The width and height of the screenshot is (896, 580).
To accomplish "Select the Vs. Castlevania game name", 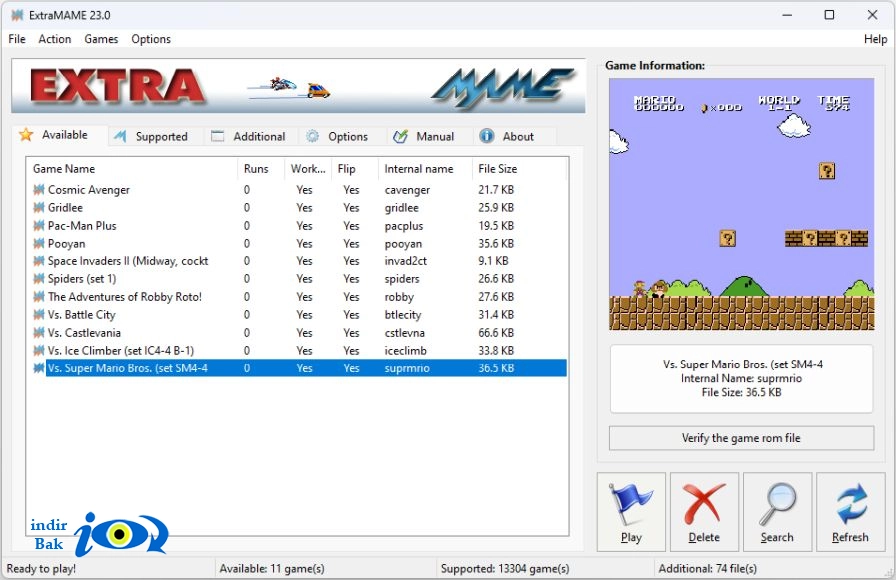I will click(x=84, y=333).
